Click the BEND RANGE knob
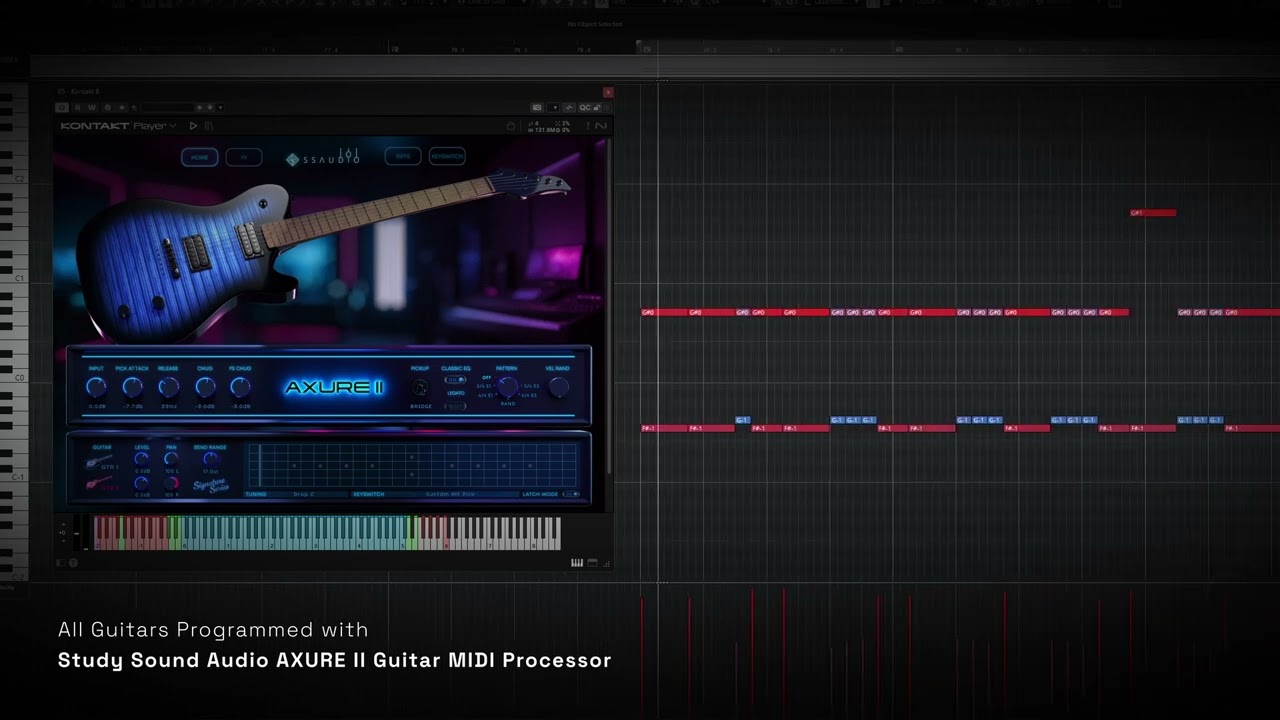 coord(210,458)
